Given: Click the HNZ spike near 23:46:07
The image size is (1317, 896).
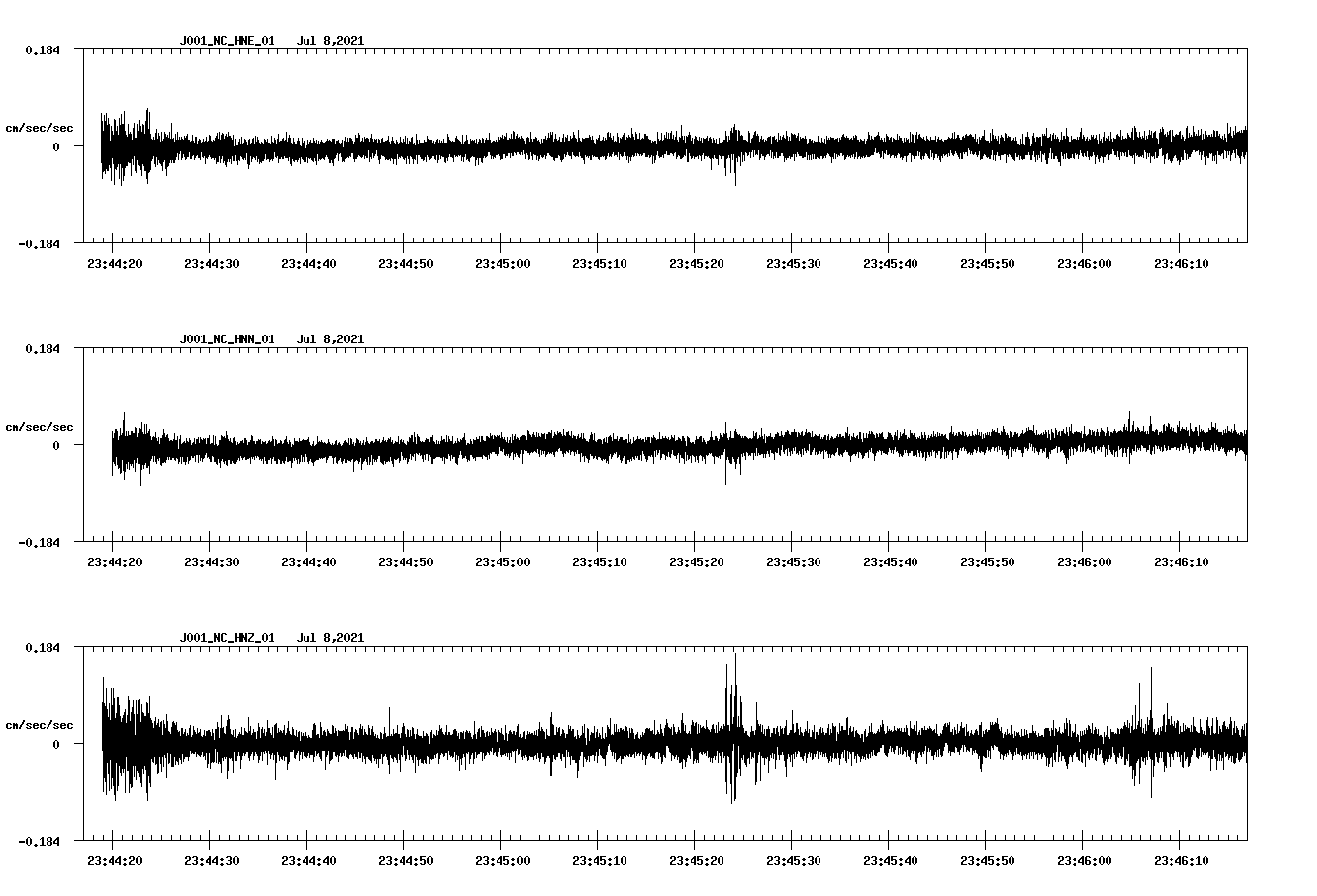Looking at the screenshot, I should click(x=1151, y=732).
